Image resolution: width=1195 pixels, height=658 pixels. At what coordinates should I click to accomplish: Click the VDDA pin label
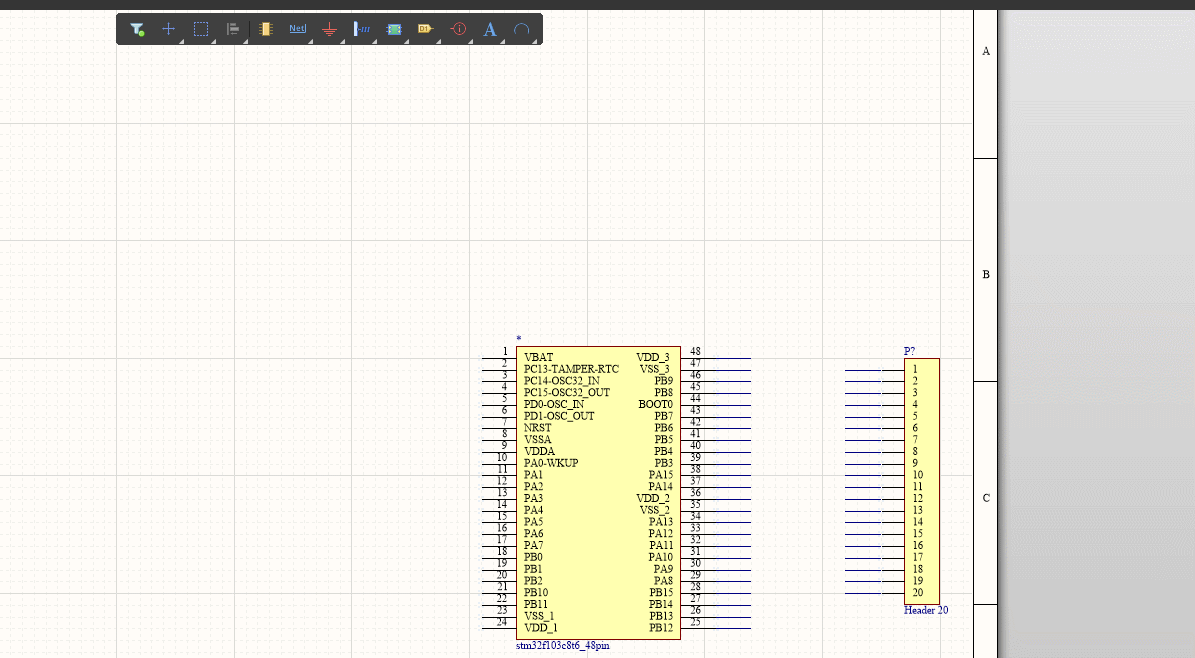(540, 451)
